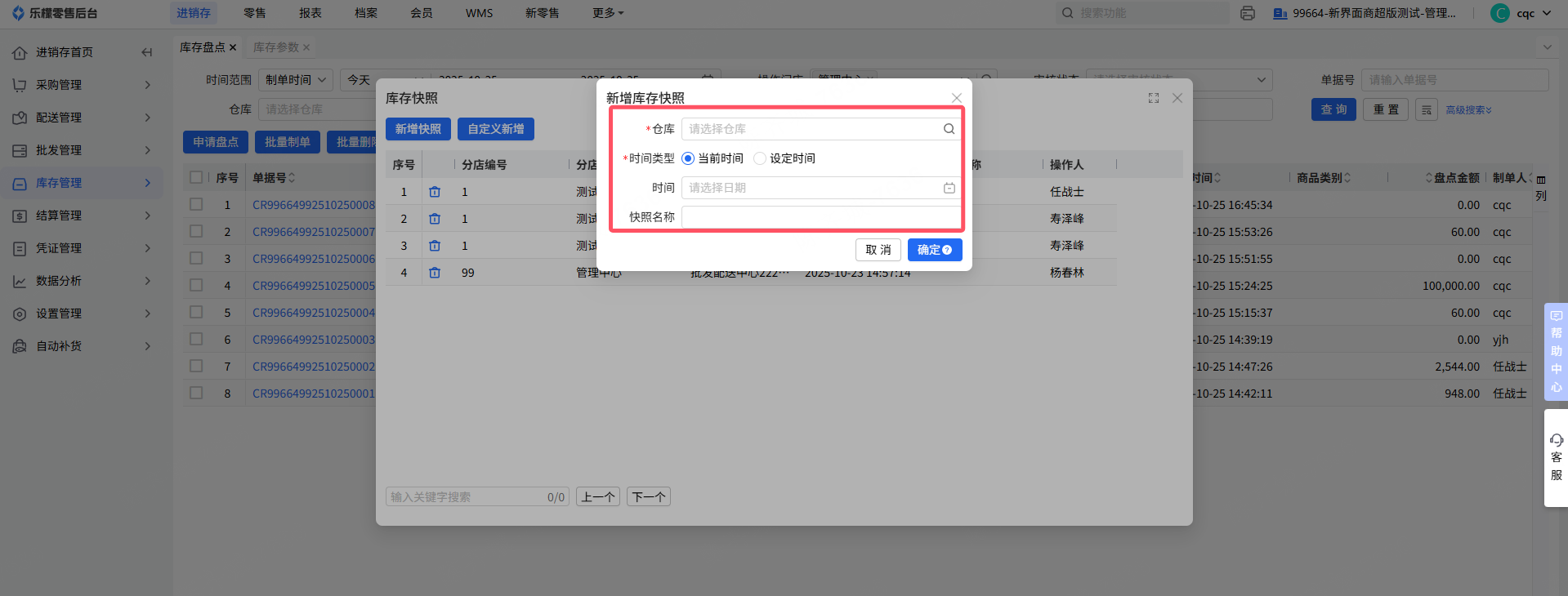1568x596 pixels.
Task: Click the 自定义新增 button
Action: pyautogui.click(x=496, y=129)
